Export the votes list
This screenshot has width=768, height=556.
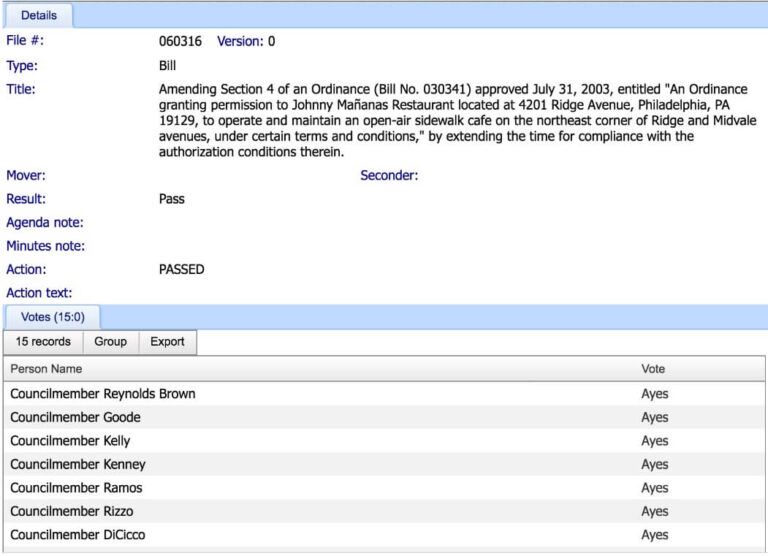click(x=168, y=341)
